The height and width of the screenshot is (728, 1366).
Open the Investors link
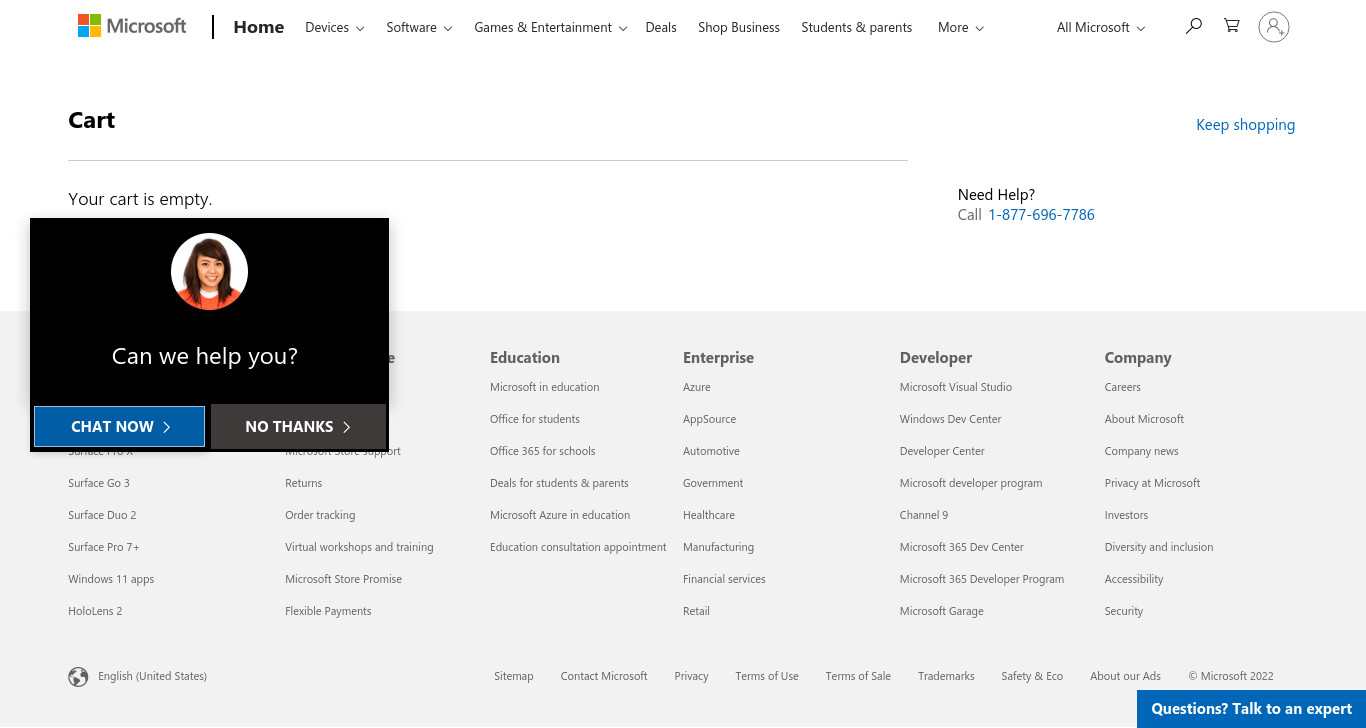pos(1126,515)
